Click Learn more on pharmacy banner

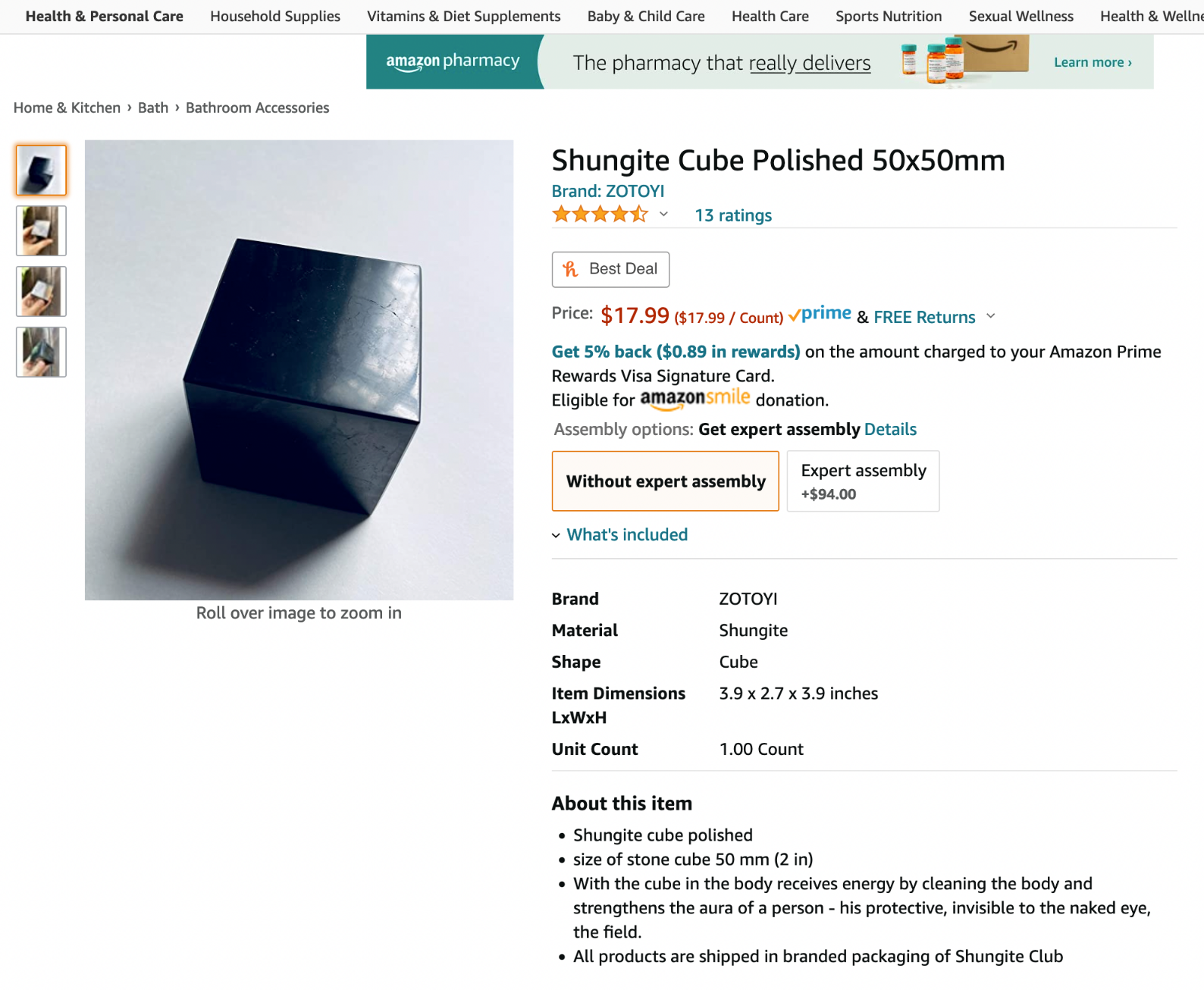(x=1092, y=62)
